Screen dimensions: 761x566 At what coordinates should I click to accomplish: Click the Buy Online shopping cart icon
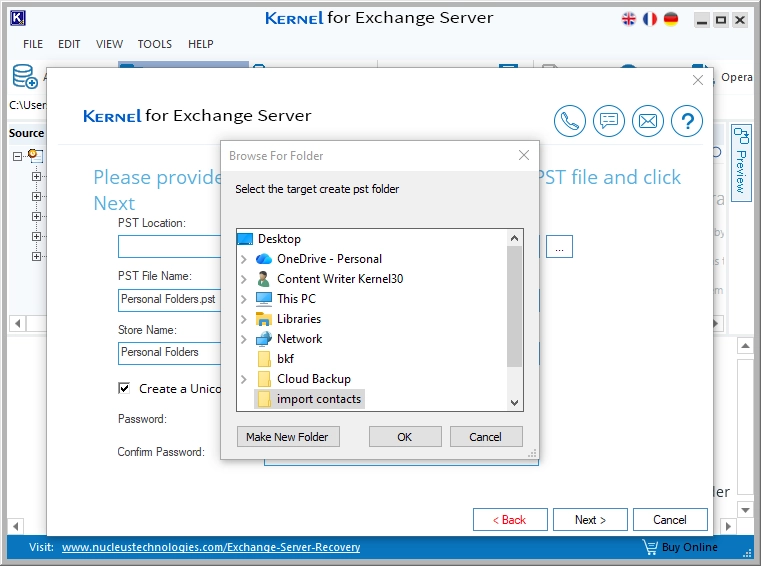coord(650,547)
